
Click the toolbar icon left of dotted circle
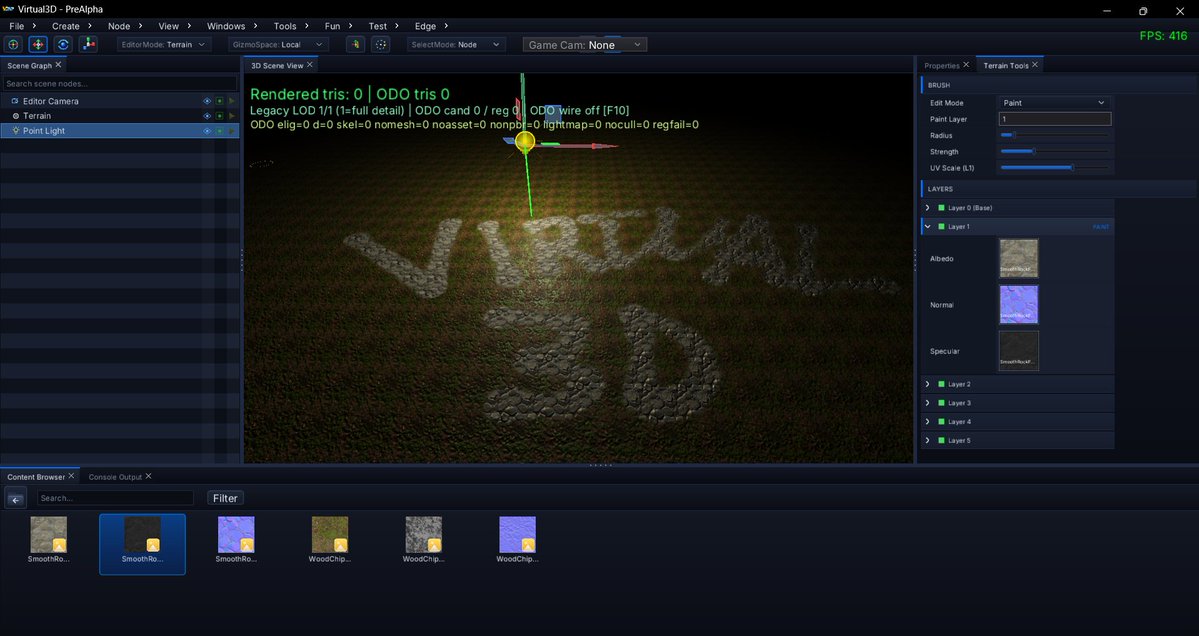click(x=356, y=44)
